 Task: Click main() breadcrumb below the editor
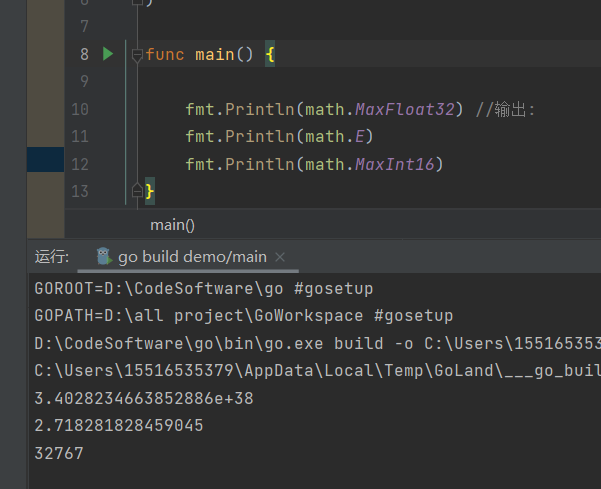(172, 225)
